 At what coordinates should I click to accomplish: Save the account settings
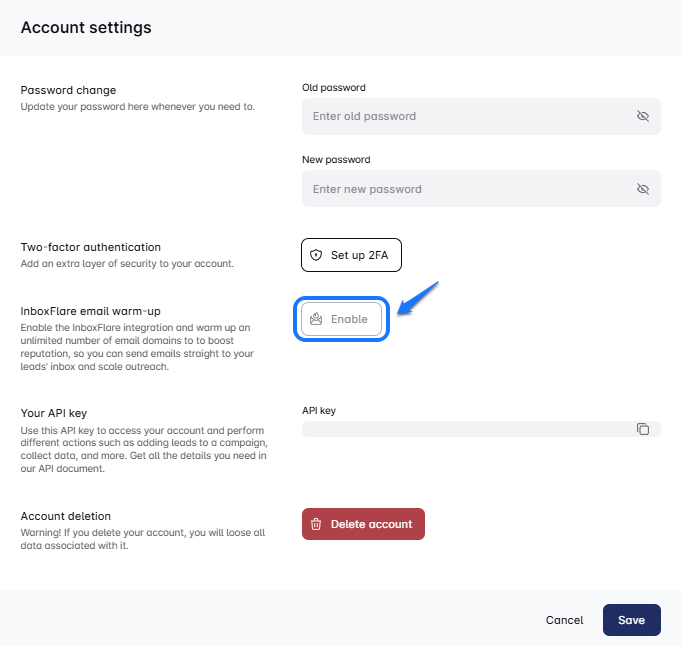tap(631, 620)
